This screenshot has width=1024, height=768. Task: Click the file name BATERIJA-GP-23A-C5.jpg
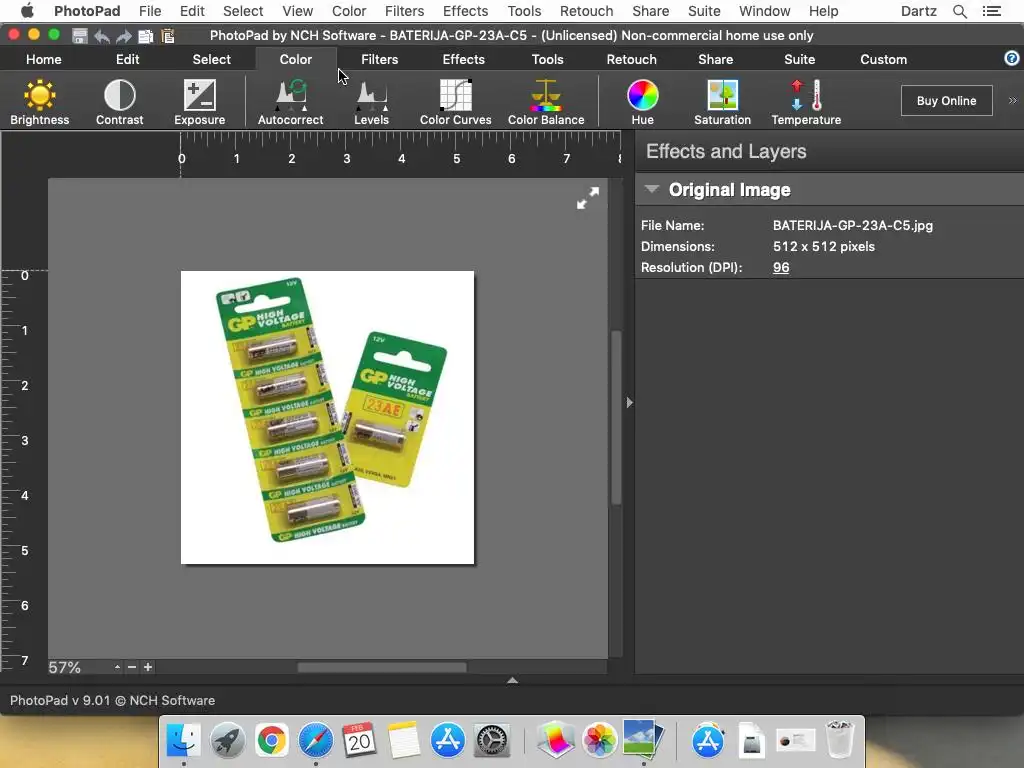pos(853,225)
